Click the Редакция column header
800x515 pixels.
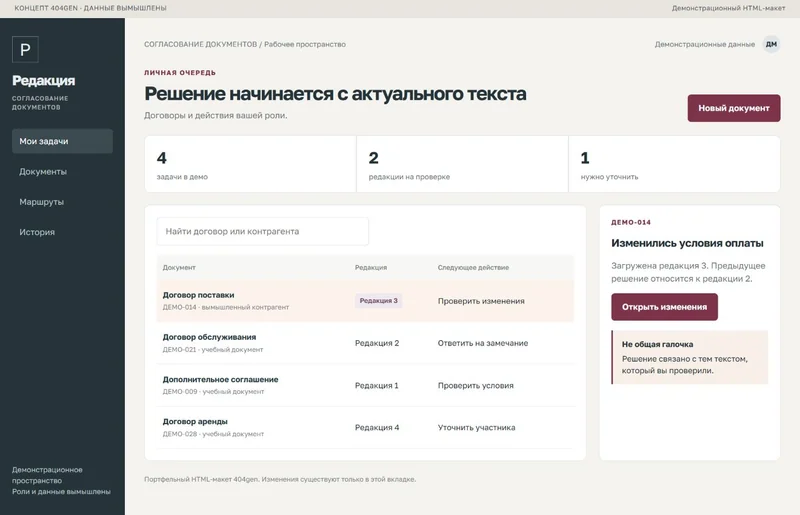[371, 267]
